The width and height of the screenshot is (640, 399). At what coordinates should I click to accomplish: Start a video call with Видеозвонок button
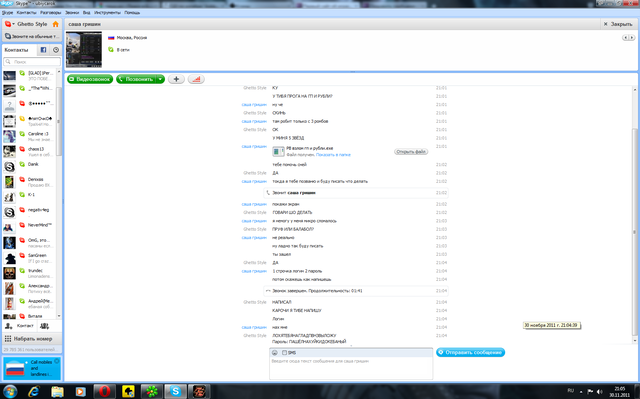tap(90, 79)
